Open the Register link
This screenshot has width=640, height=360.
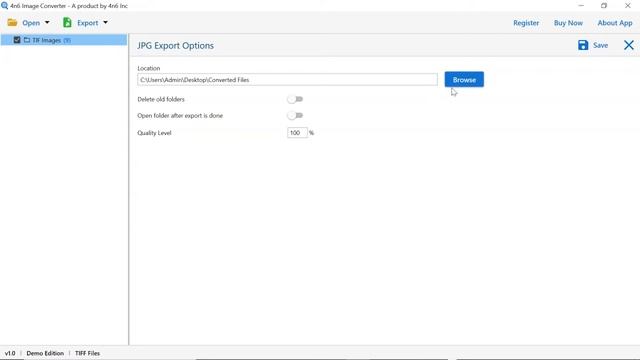pyautogui.click(x=526, y=23)
